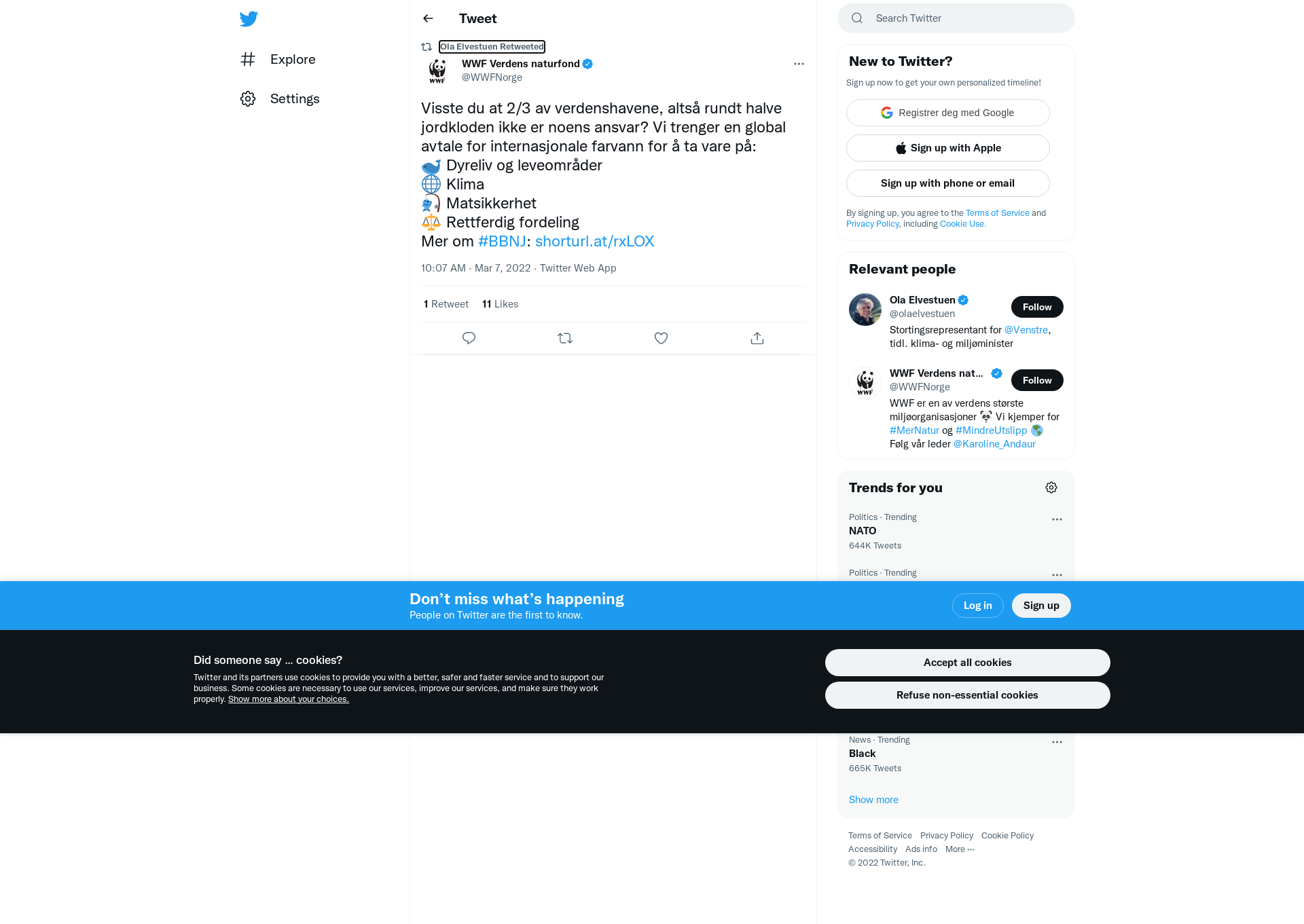The image size is (1304, 924).
Task: Open more options for the NATO trend
Action: (1057, 519)
